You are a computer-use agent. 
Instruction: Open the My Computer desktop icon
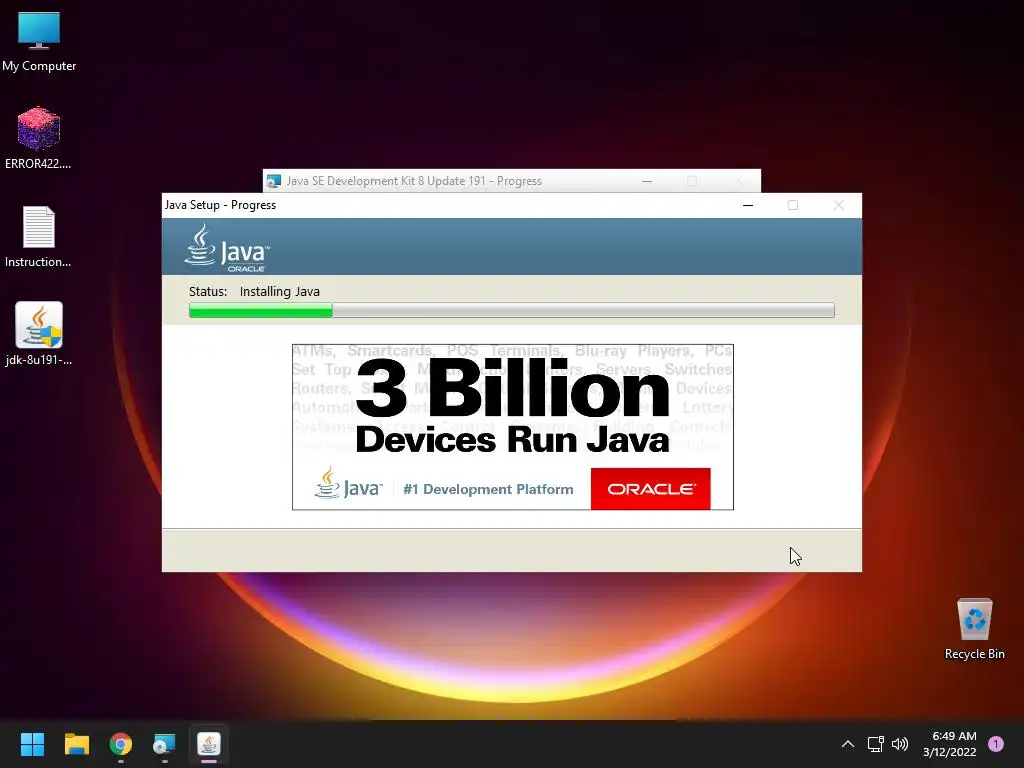tap(39, 42)
